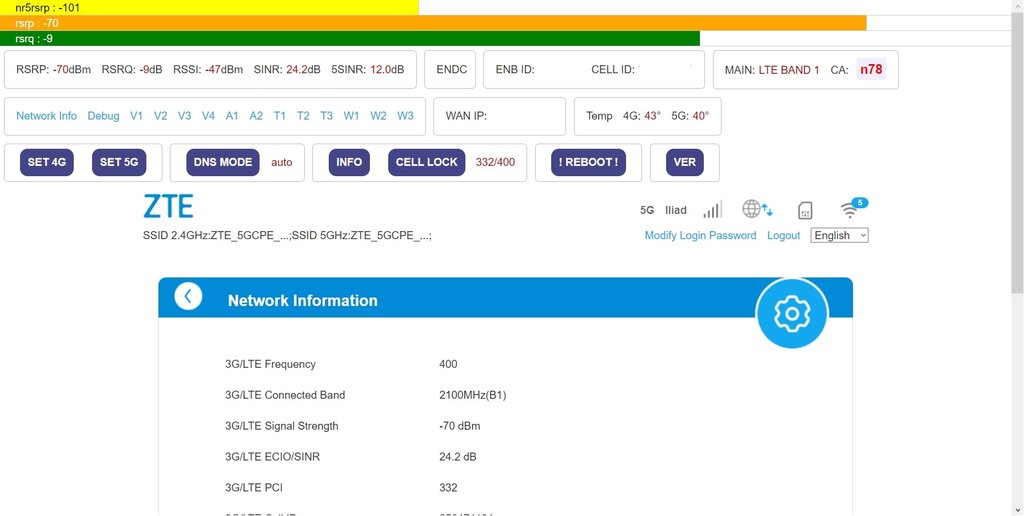
Task: Click the CELL LOCK button
Action: 427,162
